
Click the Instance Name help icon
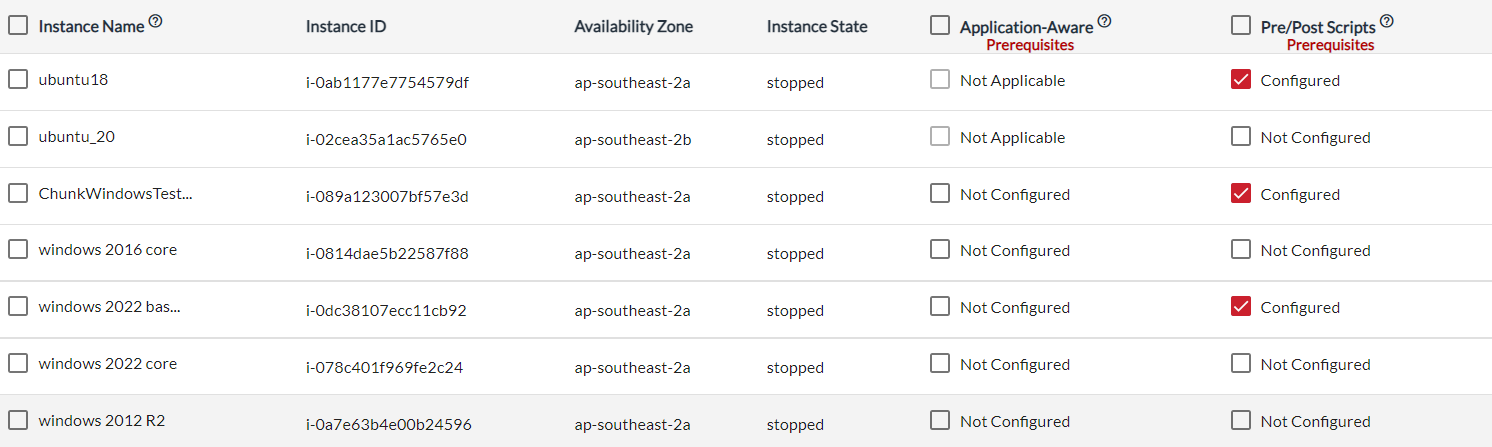(155, 21)
